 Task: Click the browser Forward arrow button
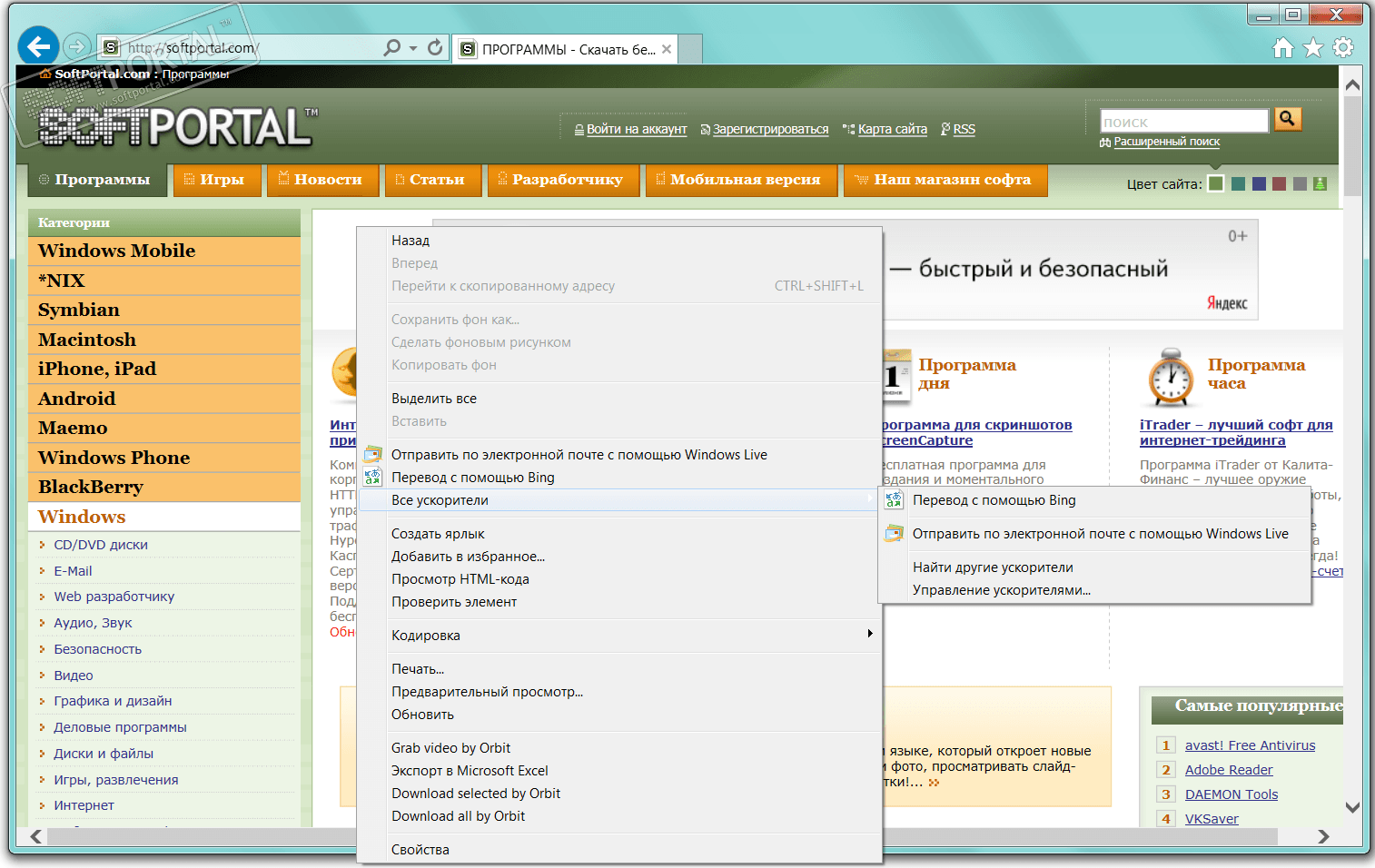click(x=78, y=46)
